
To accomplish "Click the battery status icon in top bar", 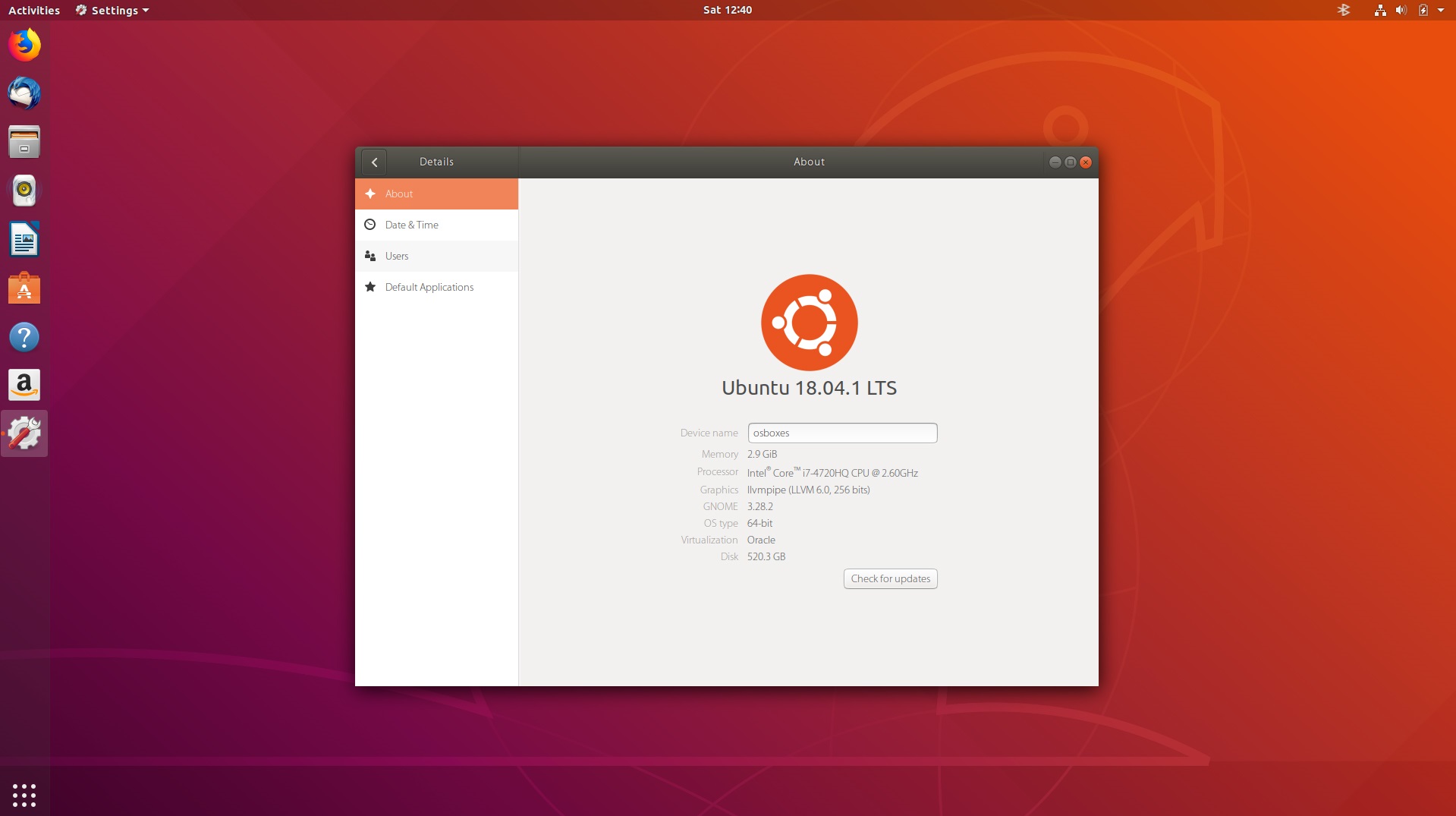I will (1423, 10).
